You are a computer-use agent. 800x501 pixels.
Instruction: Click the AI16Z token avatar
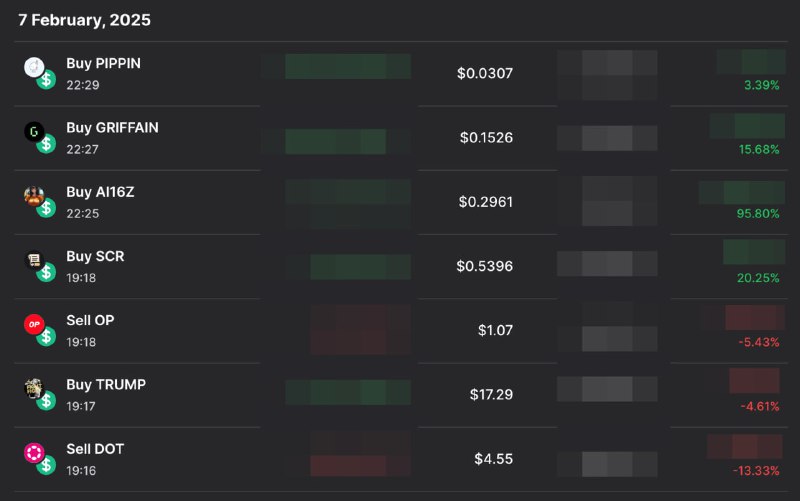34,196
